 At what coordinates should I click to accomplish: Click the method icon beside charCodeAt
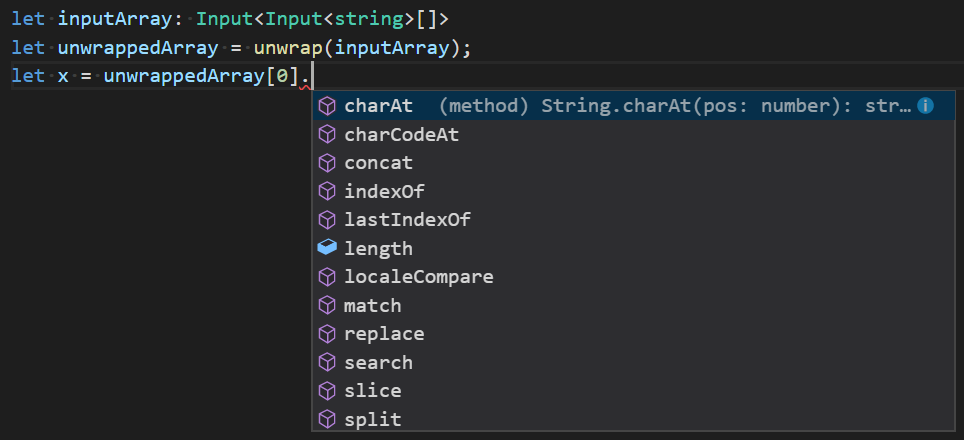(327, 135)
